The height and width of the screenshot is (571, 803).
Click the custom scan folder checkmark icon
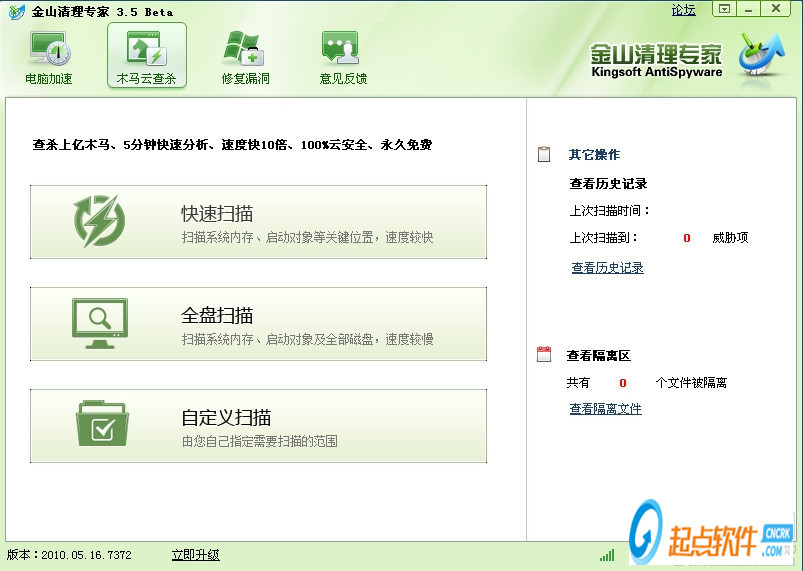pos(102,423)
